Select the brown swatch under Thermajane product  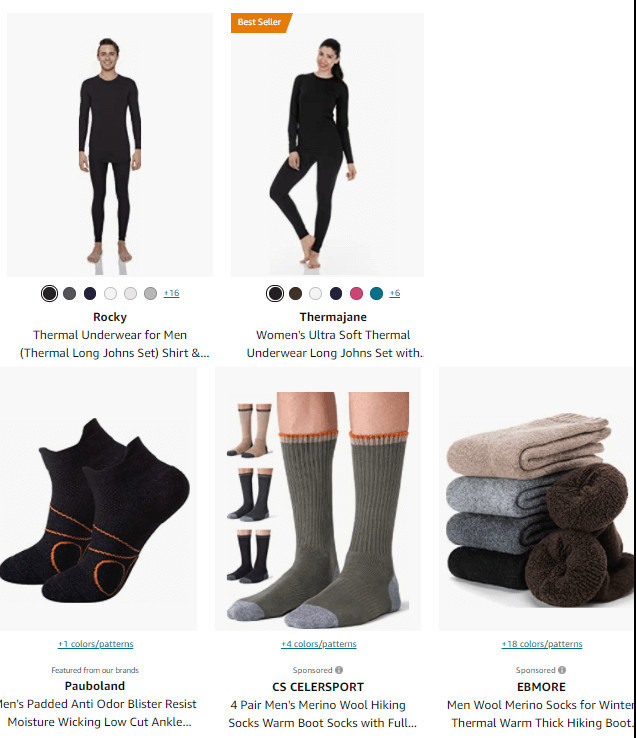click(295, 293)
